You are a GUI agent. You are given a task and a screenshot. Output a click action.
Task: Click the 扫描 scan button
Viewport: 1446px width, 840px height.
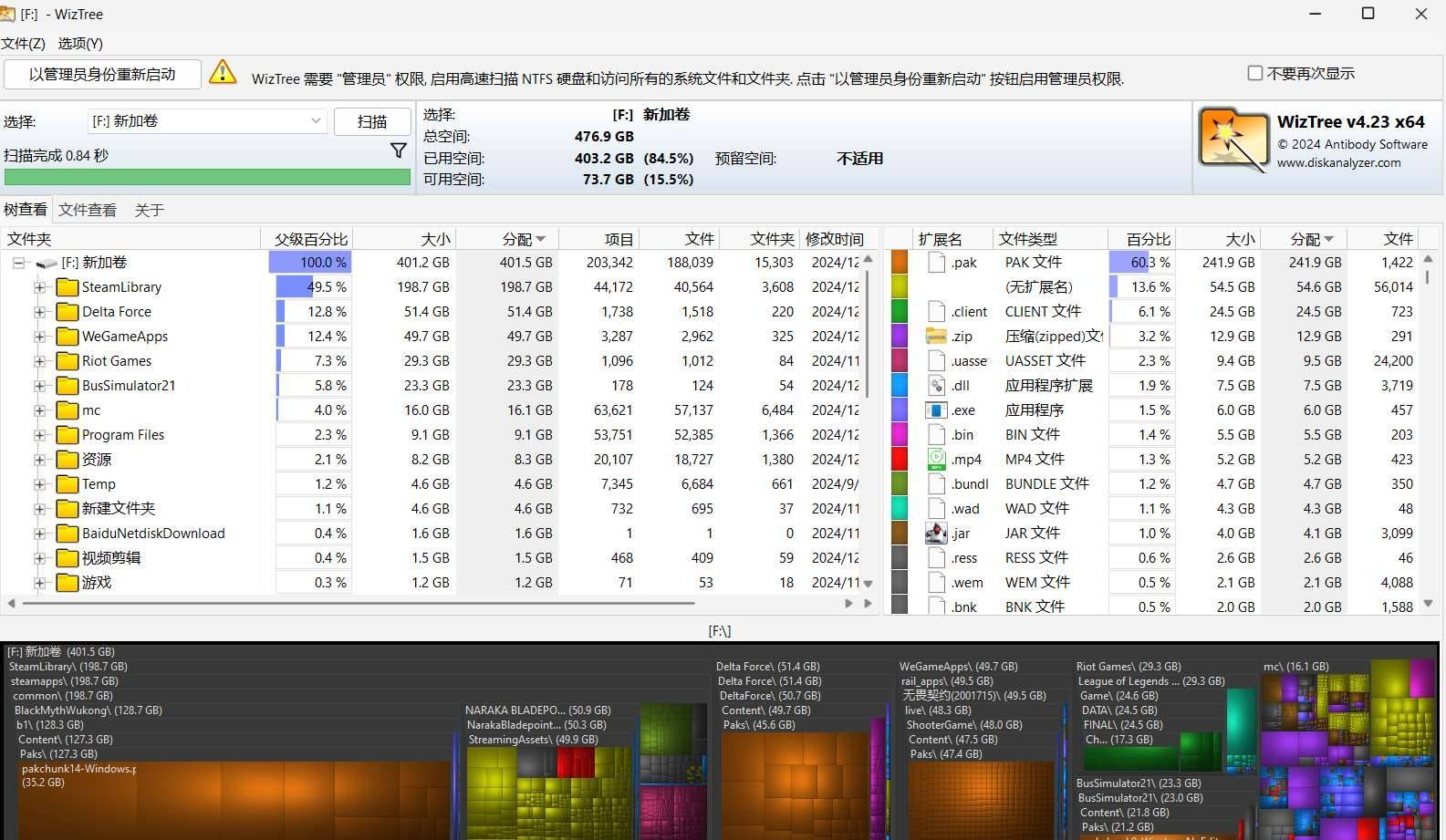(372, 121)
